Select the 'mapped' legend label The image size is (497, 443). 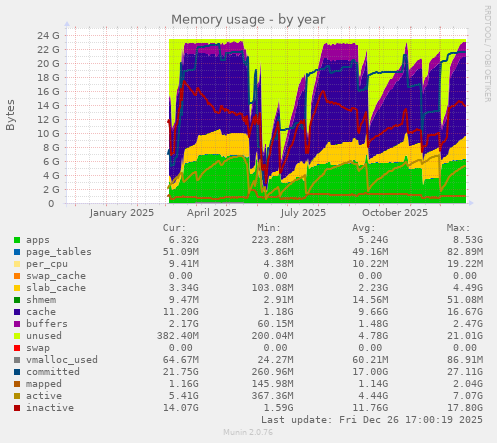coord(44,384)
